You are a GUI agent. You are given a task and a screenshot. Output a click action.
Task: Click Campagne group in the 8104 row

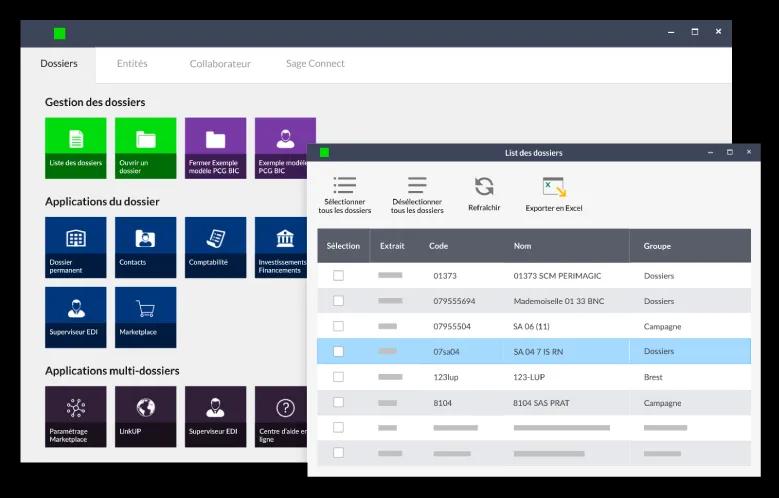(x=662, y=403)
